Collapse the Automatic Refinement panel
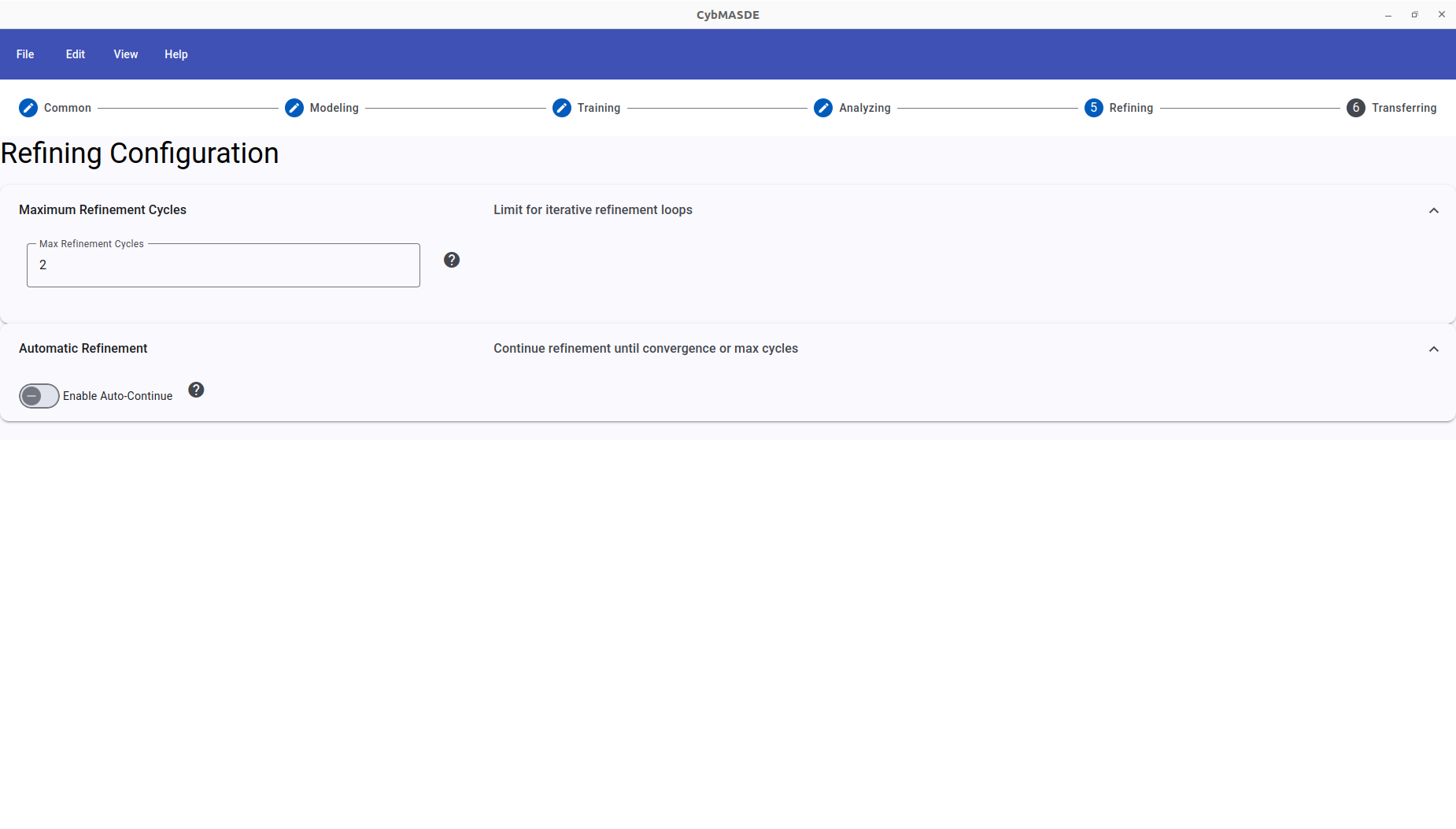 1434,349
